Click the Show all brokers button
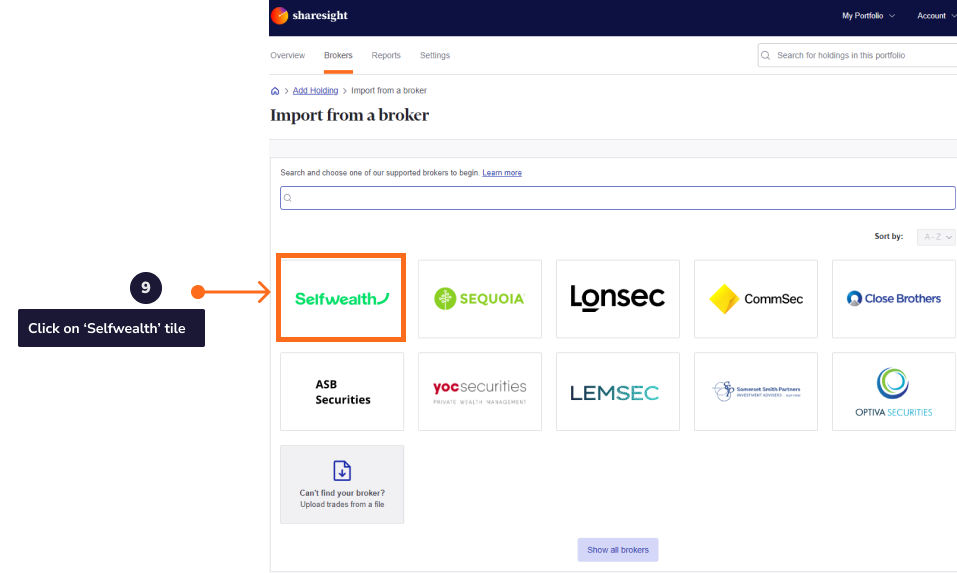The image size is (957, 573). coord(618,550)
